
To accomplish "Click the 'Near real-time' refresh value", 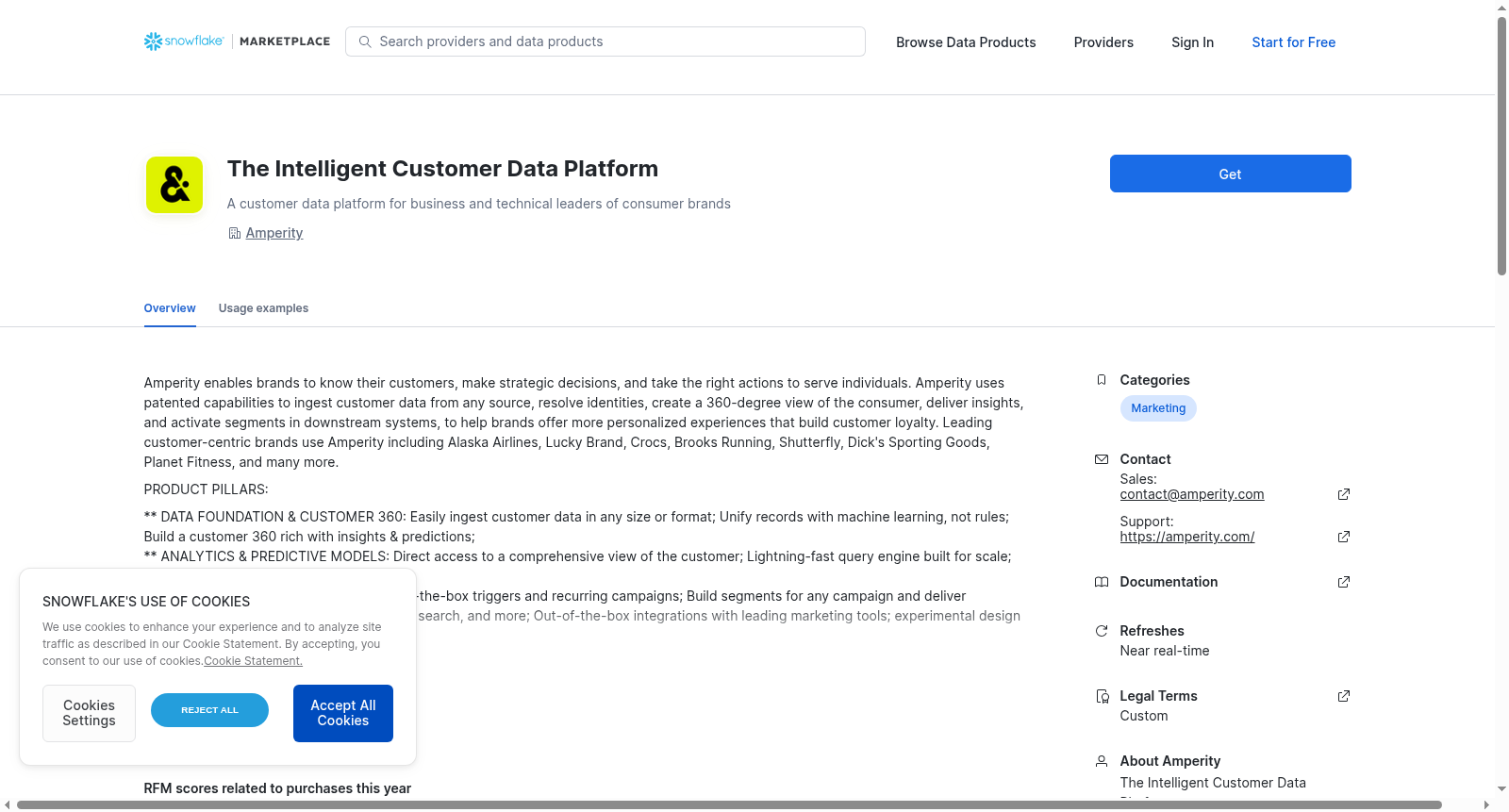I will 1165,651.
